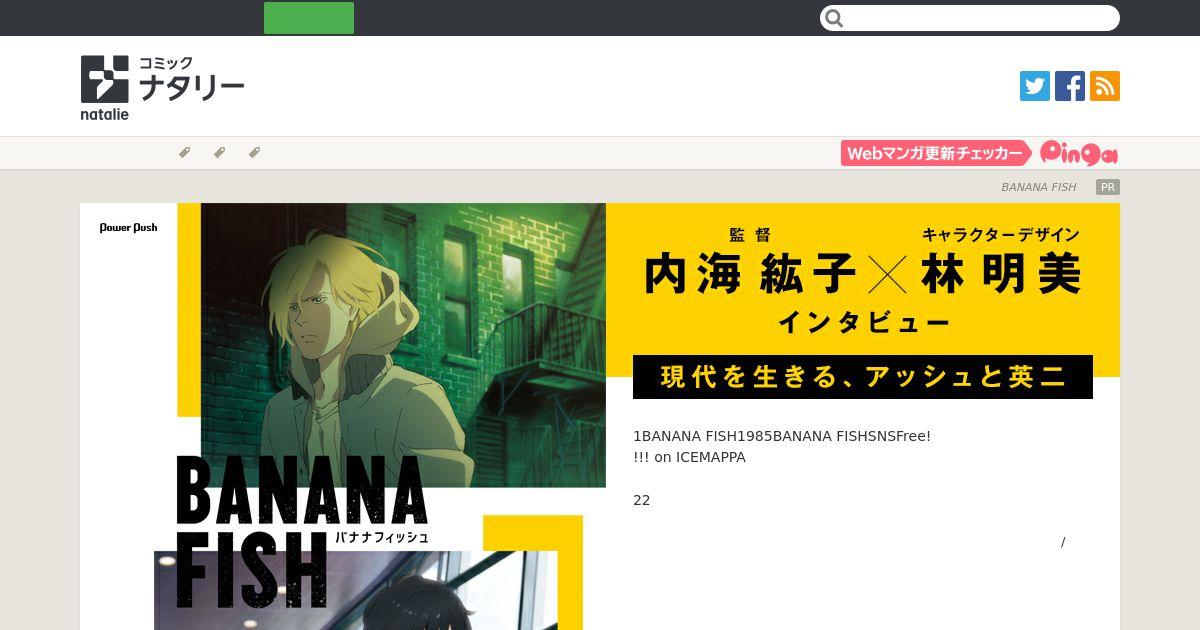Open the RSS feed icon
Image resolution: width=1200 pixels, height=630 pixels.
click(1105, 86)
